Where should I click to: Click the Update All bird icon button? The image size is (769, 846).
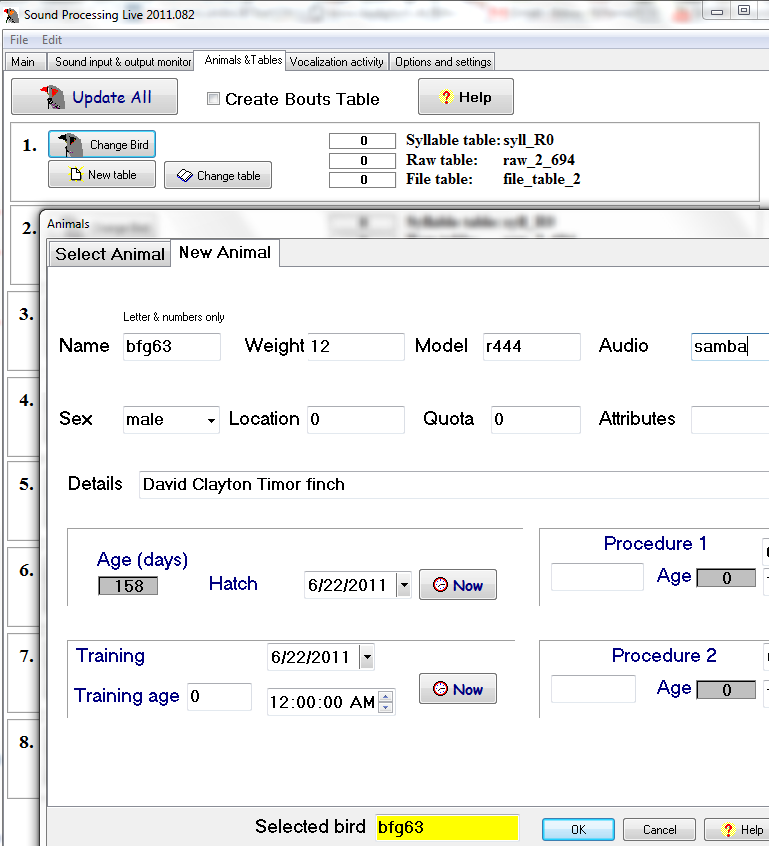(x=52, y=97)
